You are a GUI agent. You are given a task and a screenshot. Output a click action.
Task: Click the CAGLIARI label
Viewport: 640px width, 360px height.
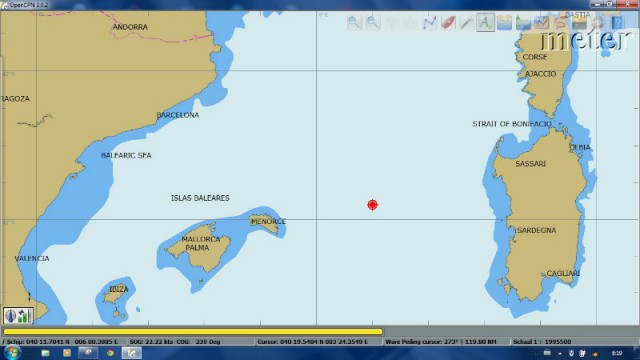563,273
